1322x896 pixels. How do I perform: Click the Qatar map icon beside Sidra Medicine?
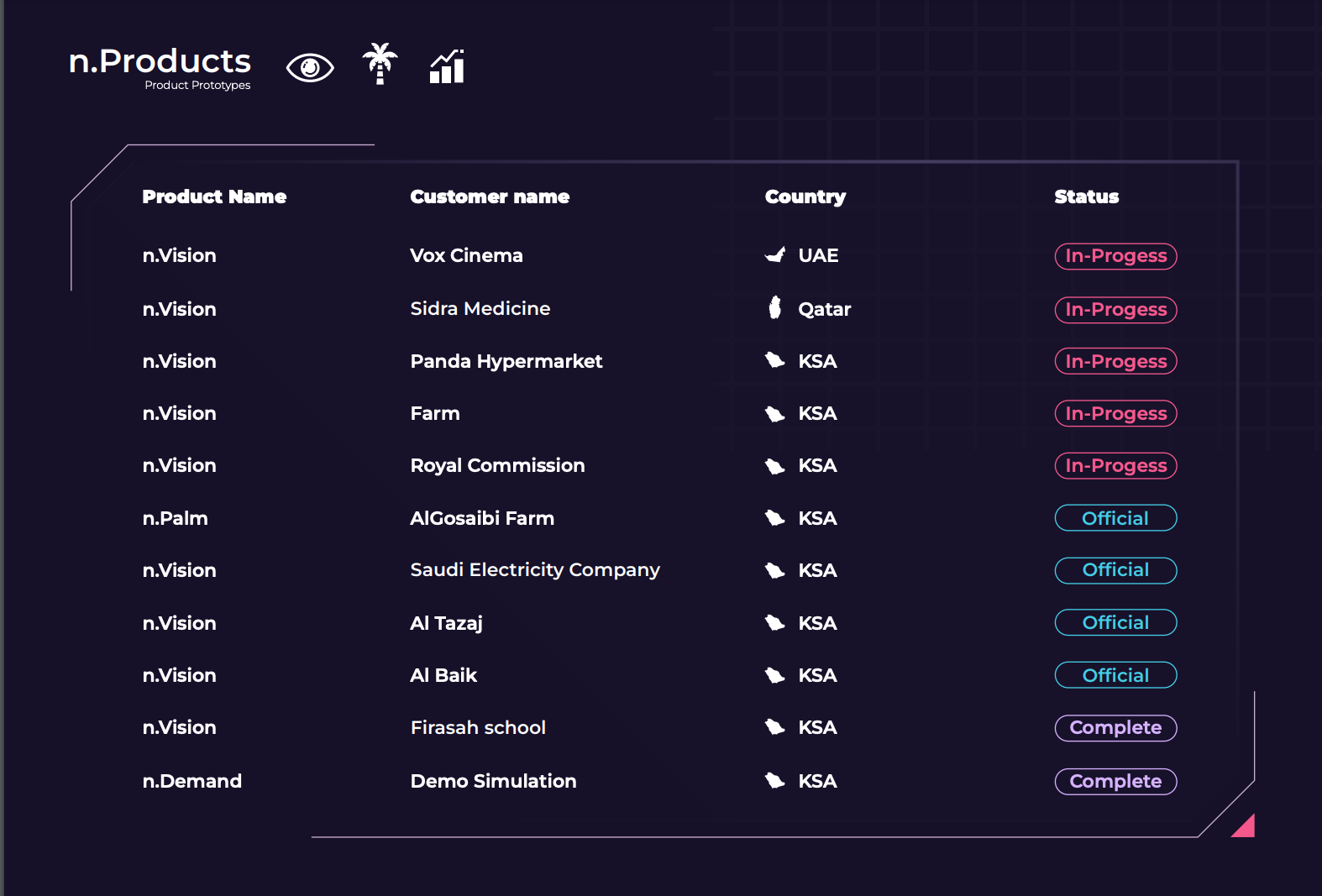(x=775, y=308)
